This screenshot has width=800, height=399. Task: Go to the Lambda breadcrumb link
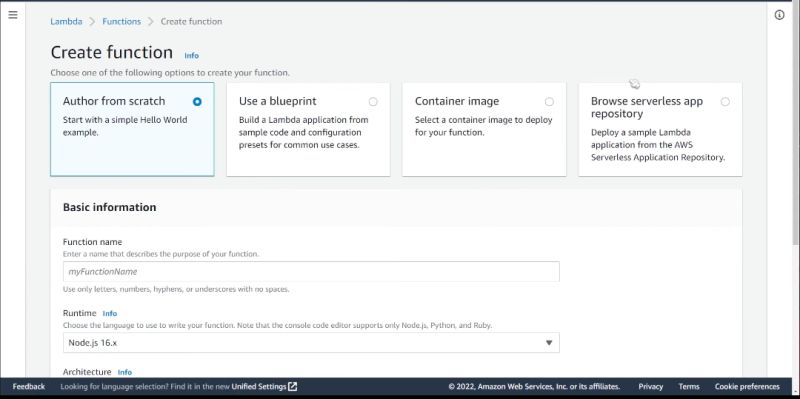coord(66,21)
